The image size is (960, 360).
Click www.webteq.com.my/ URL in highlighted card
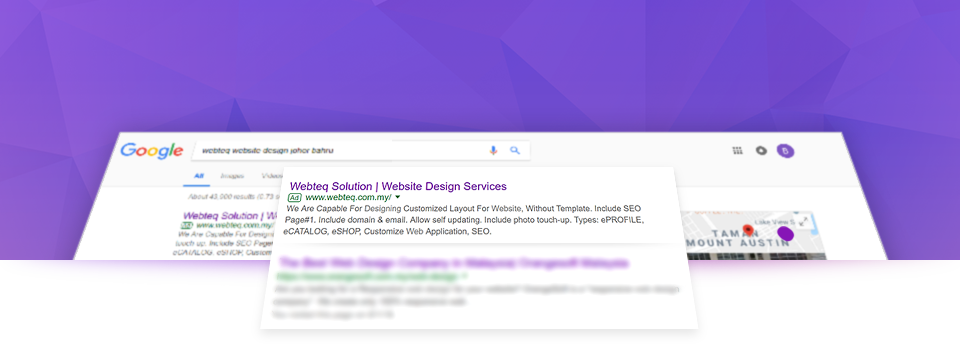(348, 197)
